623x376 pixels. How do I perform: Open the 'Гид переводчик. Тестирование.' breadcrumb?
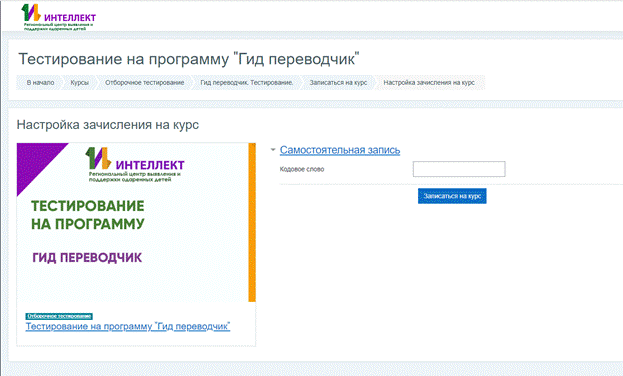(247, 83)
